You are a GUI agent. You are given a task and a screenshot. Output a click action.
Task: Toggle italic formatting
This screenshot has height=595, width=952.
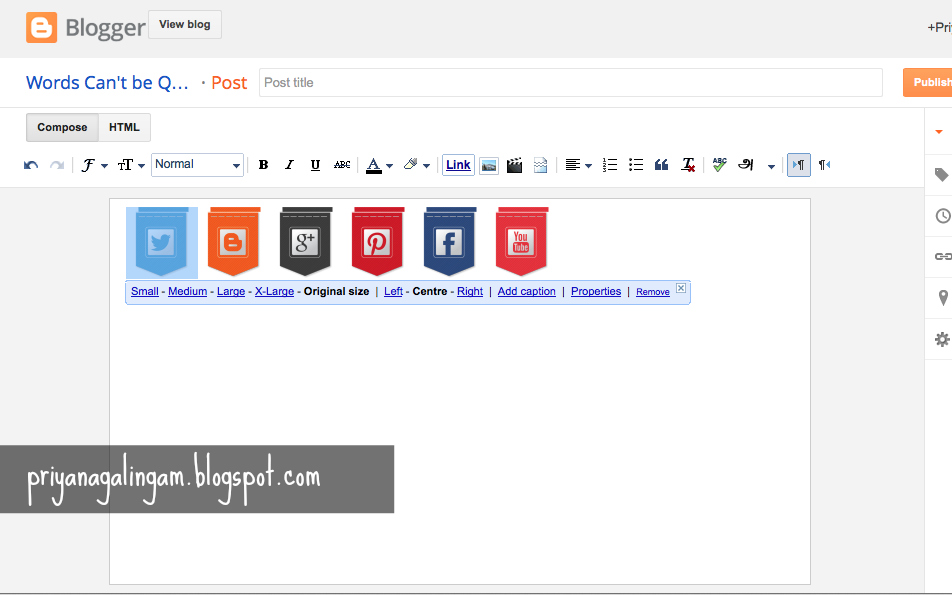pos(289,165)
